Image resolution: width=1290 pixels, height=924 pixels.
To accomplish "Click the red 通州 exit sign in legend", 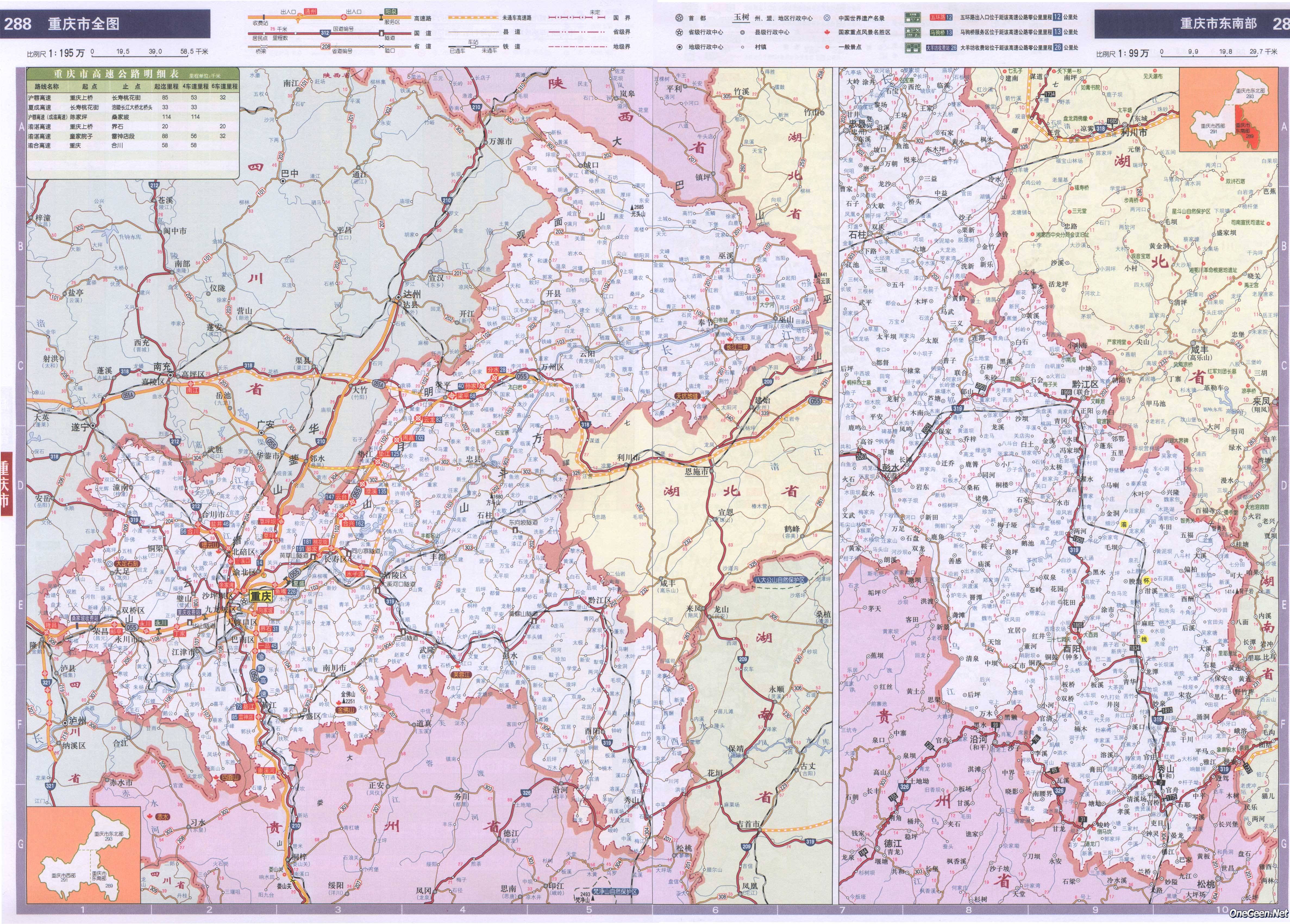I will (310, 11).
